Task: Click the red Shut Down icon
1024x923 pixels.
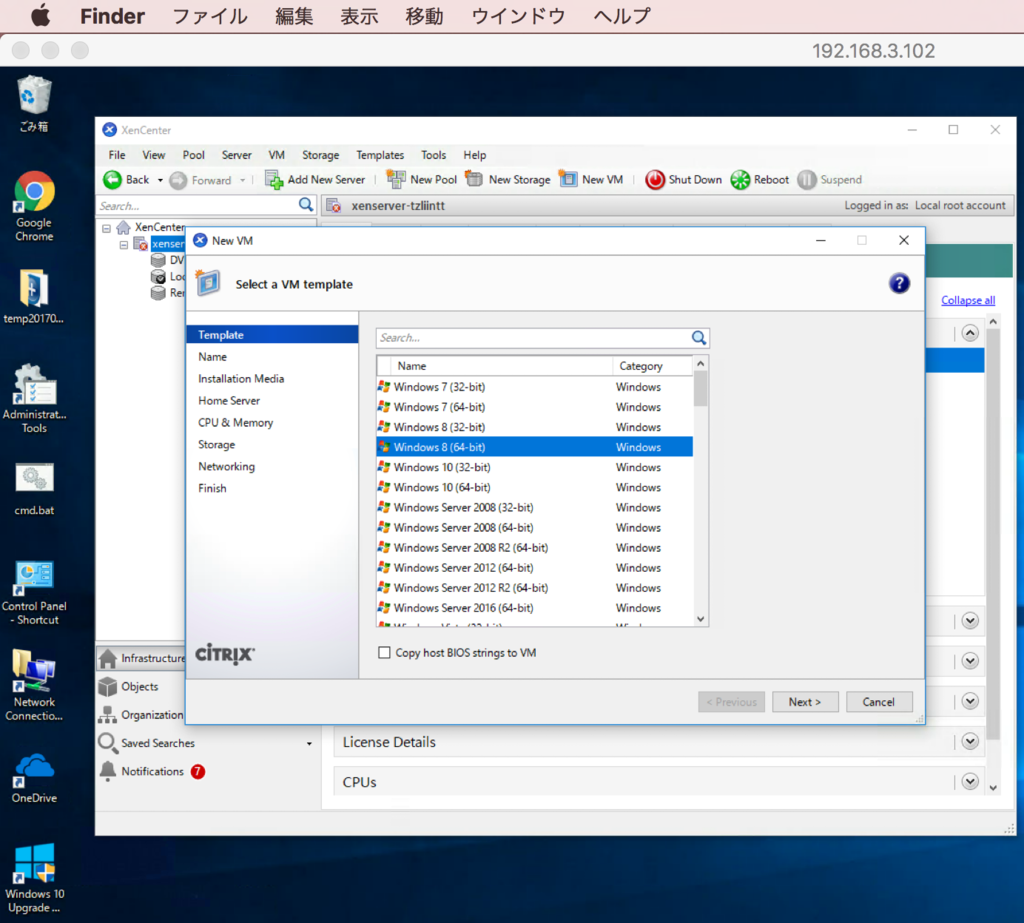Action: (x=654, y=180)
